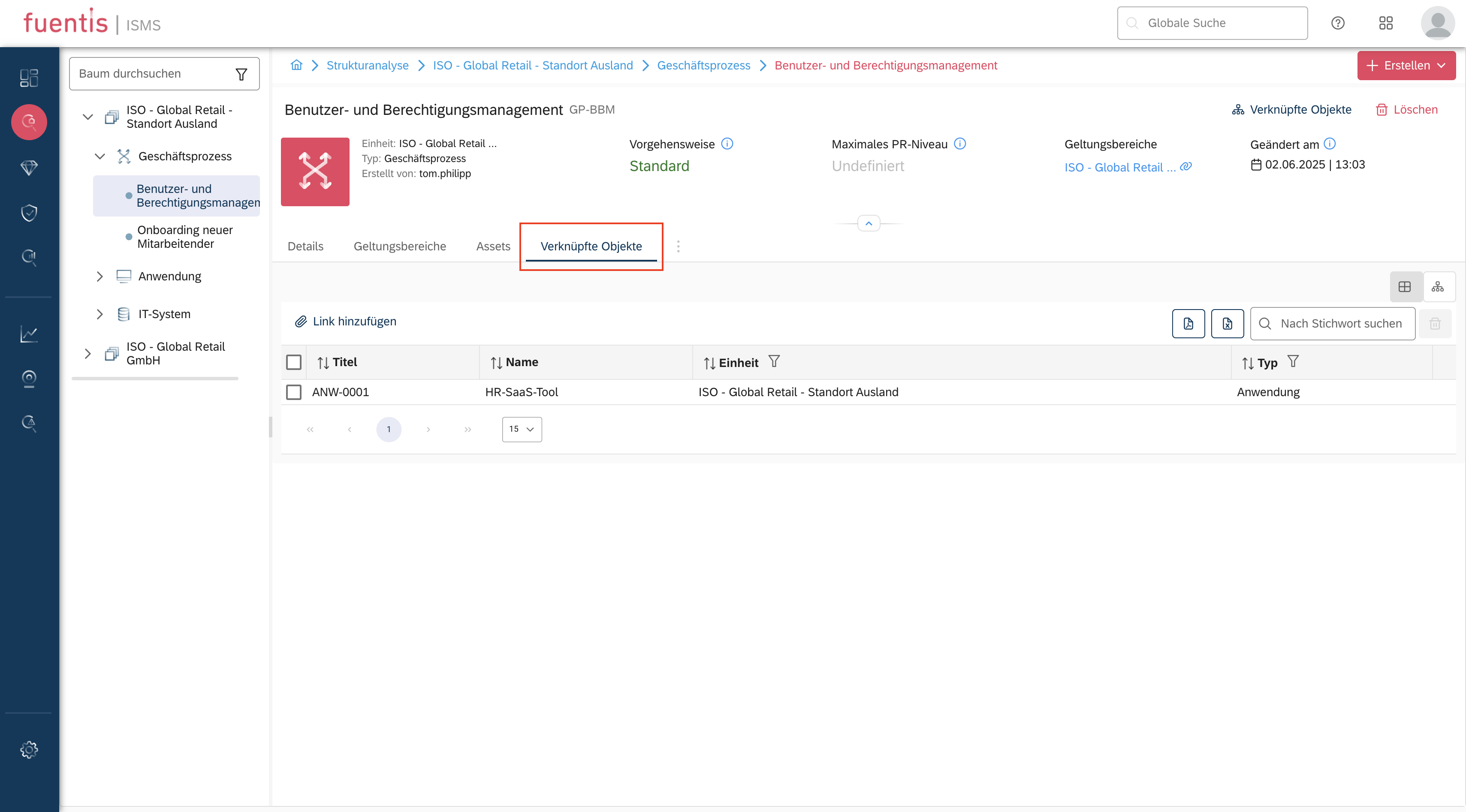Click the settings gear in sidebar
The height and width of the screenshot is (812, 1466).
[29, 749]
